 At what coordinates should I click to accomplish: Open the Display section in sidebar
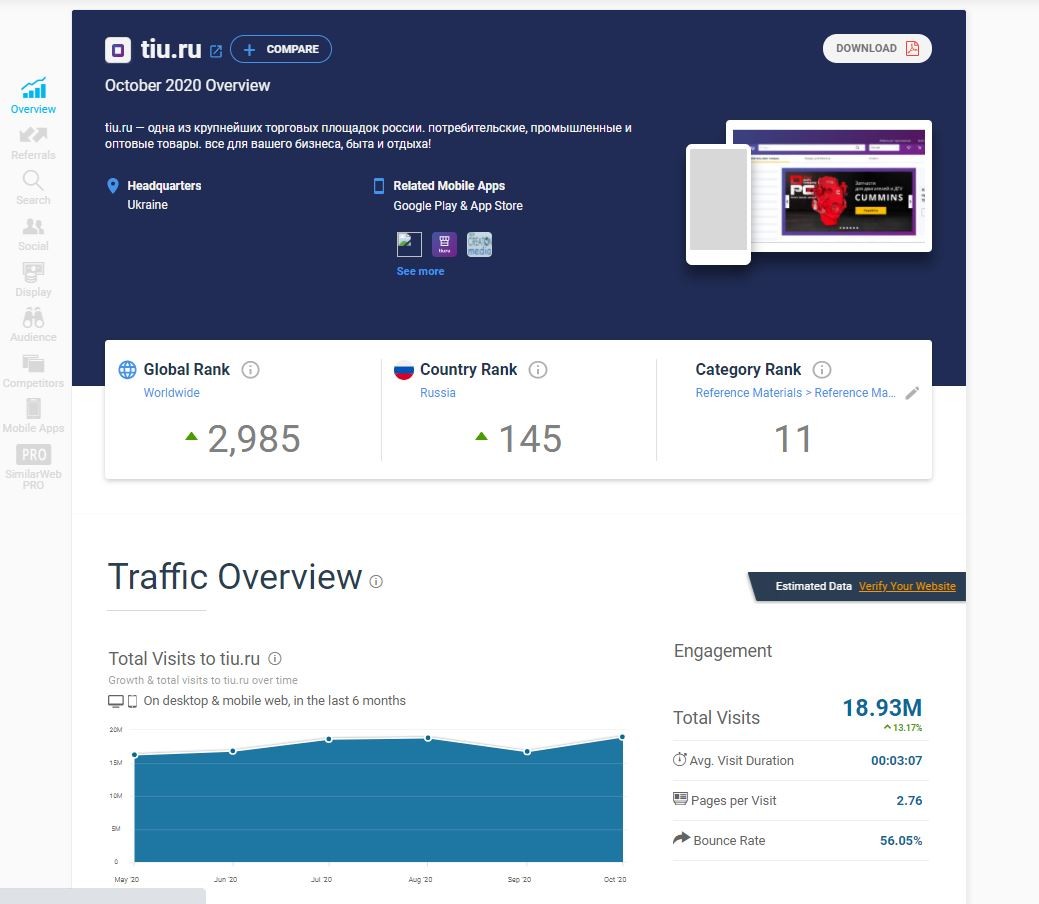(33, 280)
